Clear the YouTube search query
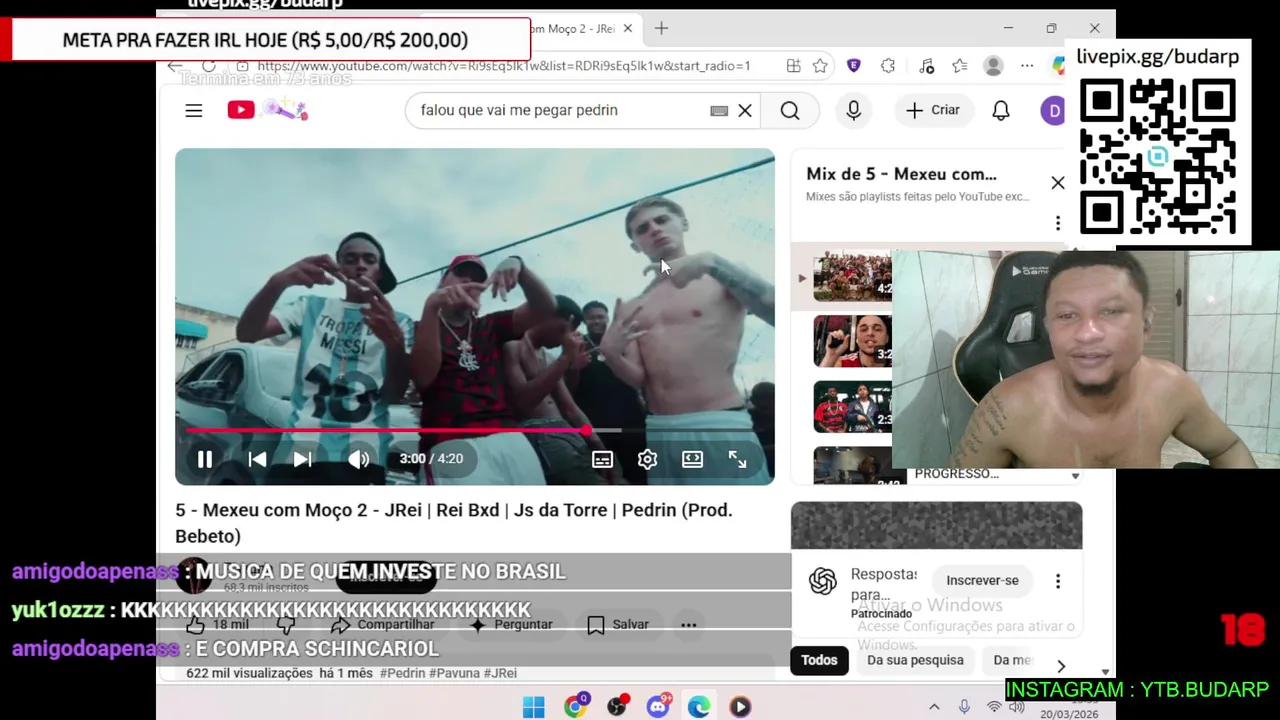 coord(745,110)
